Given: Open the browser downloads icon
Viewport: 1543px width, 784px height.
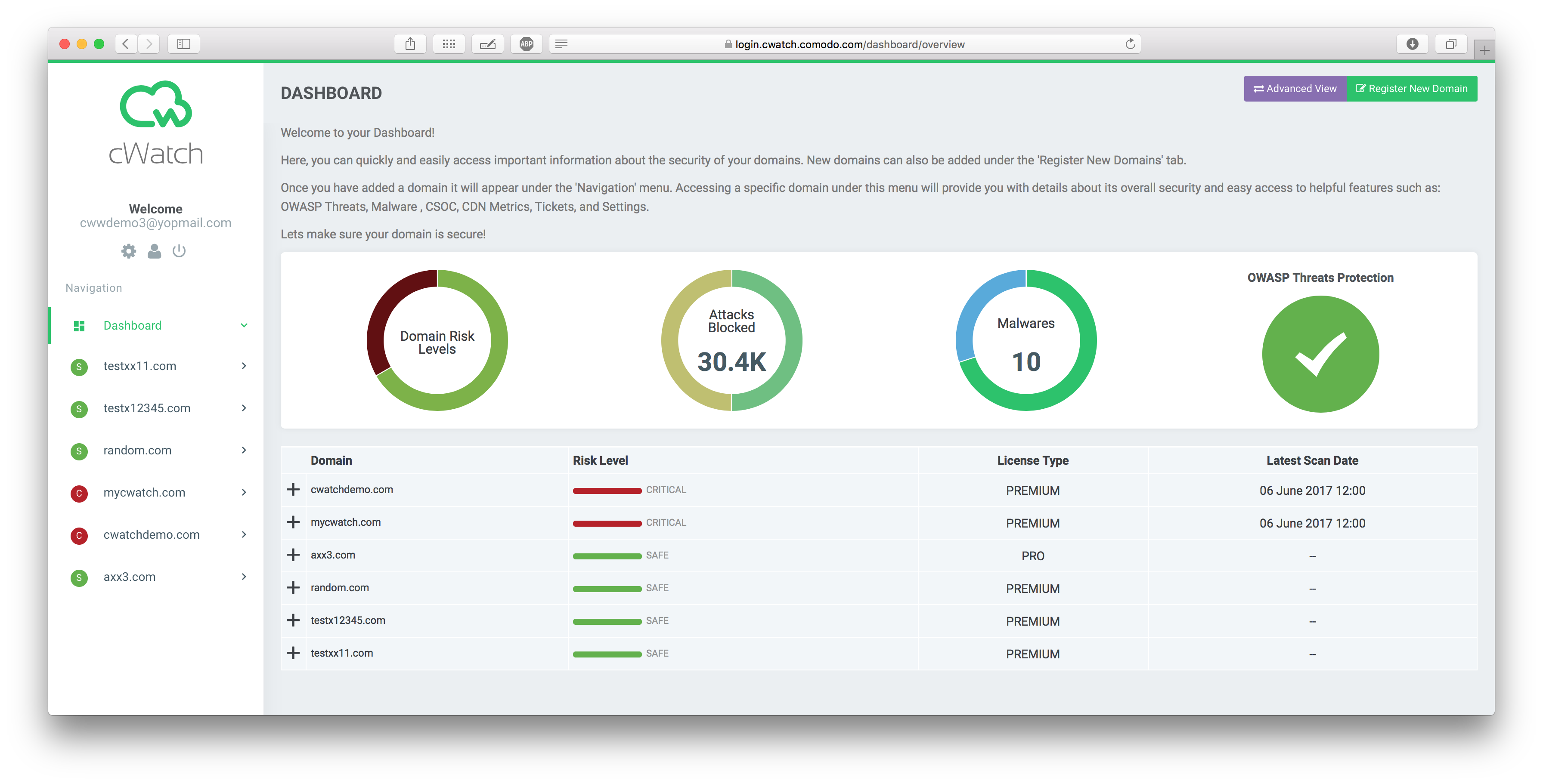Looking at the screenshot, I should tap(1412, 44).
